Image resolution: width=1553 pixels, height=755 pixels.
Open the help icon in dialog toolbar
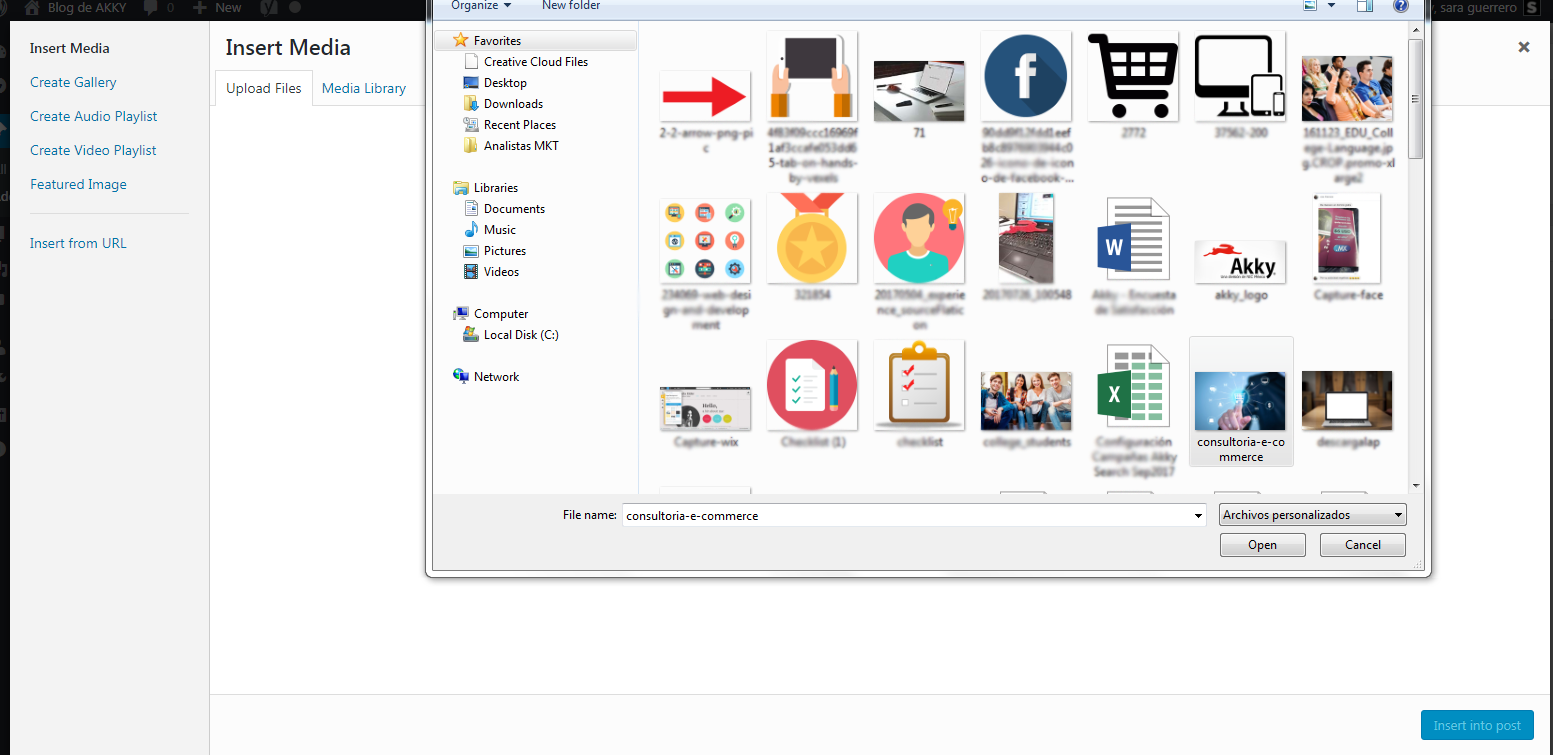[1400, 6]
